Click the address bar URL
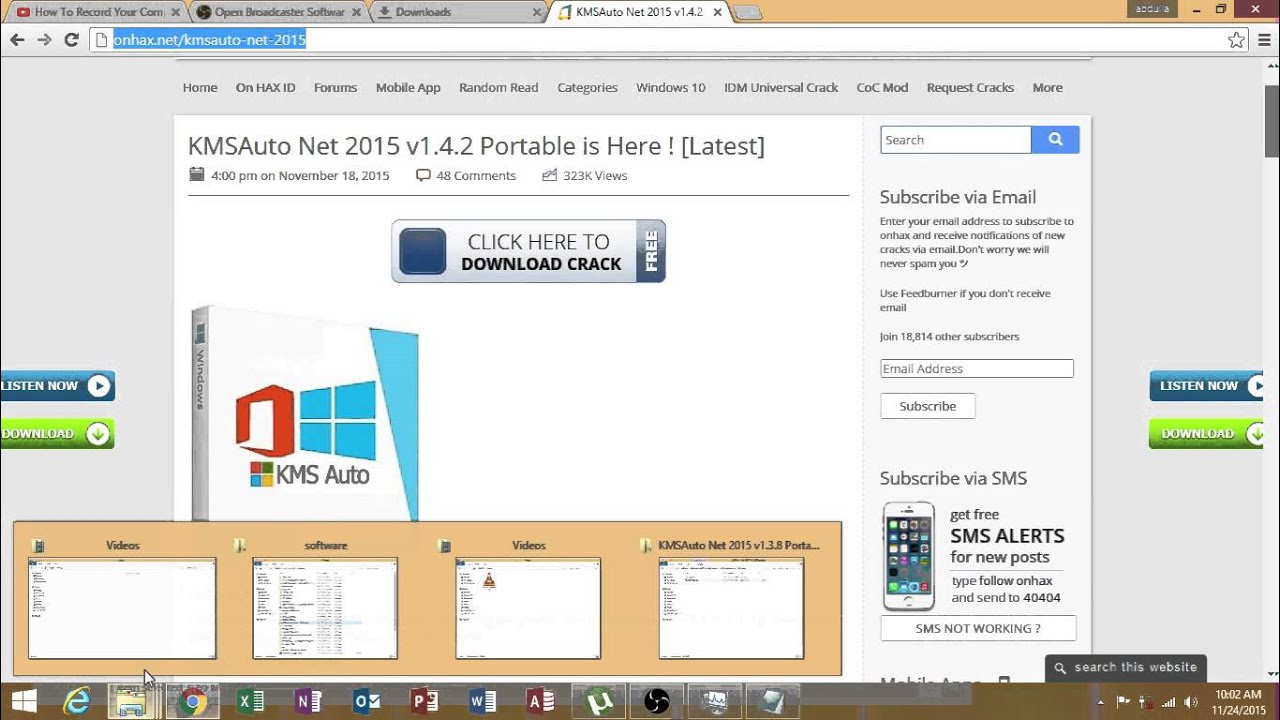 [x=209, y=40]
